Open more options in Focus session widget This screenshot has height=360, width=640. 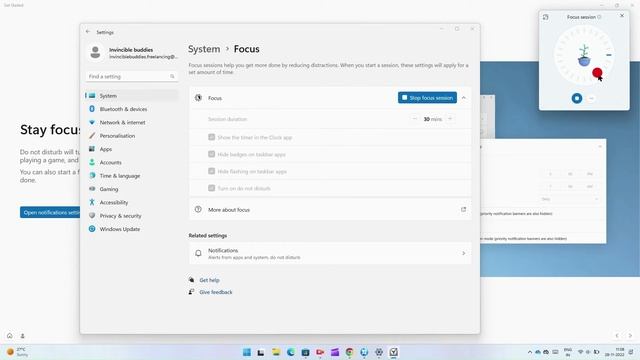point(591,98)
